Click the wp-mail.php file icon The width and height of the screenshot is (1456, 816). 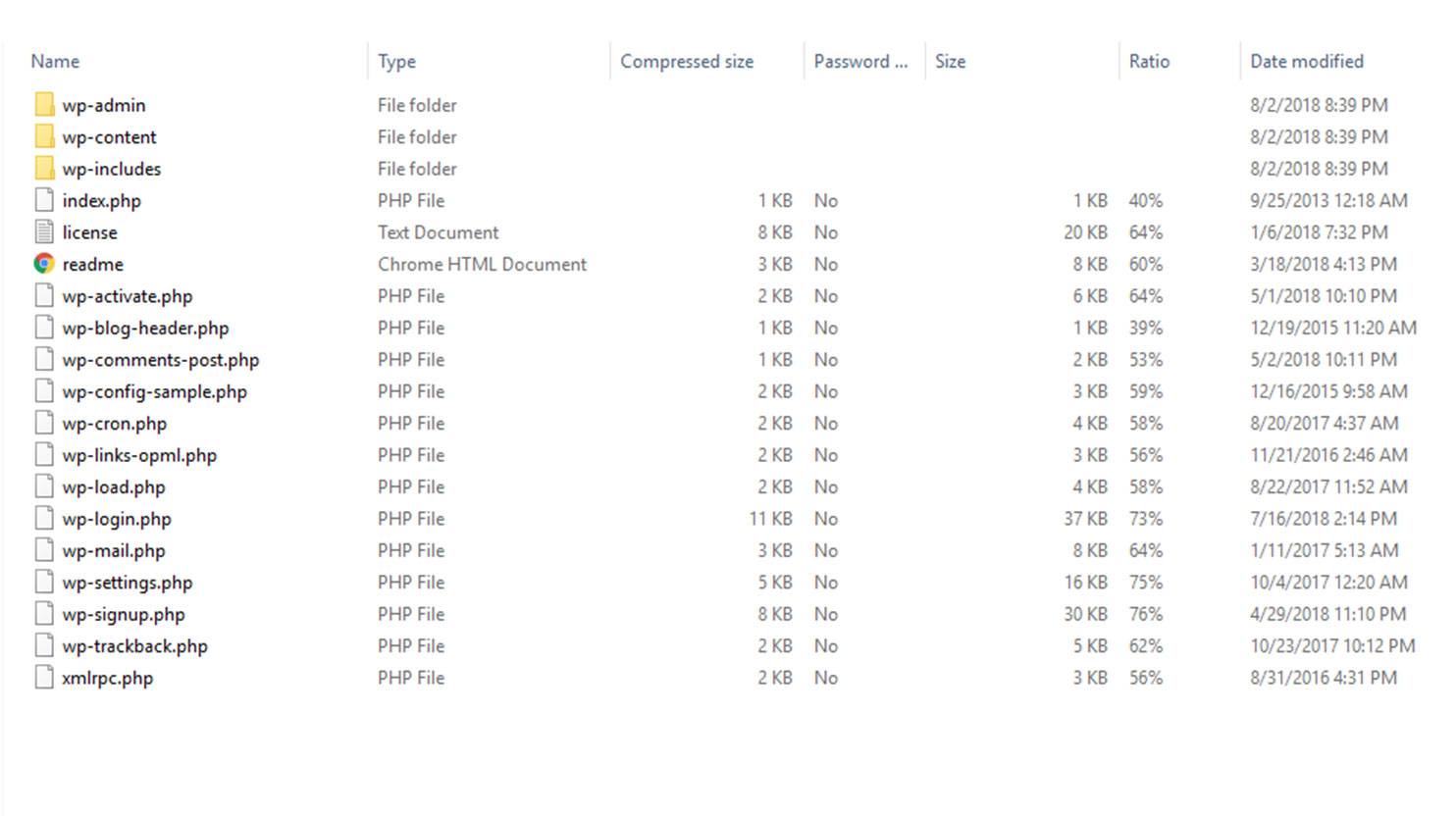point(44,550)
